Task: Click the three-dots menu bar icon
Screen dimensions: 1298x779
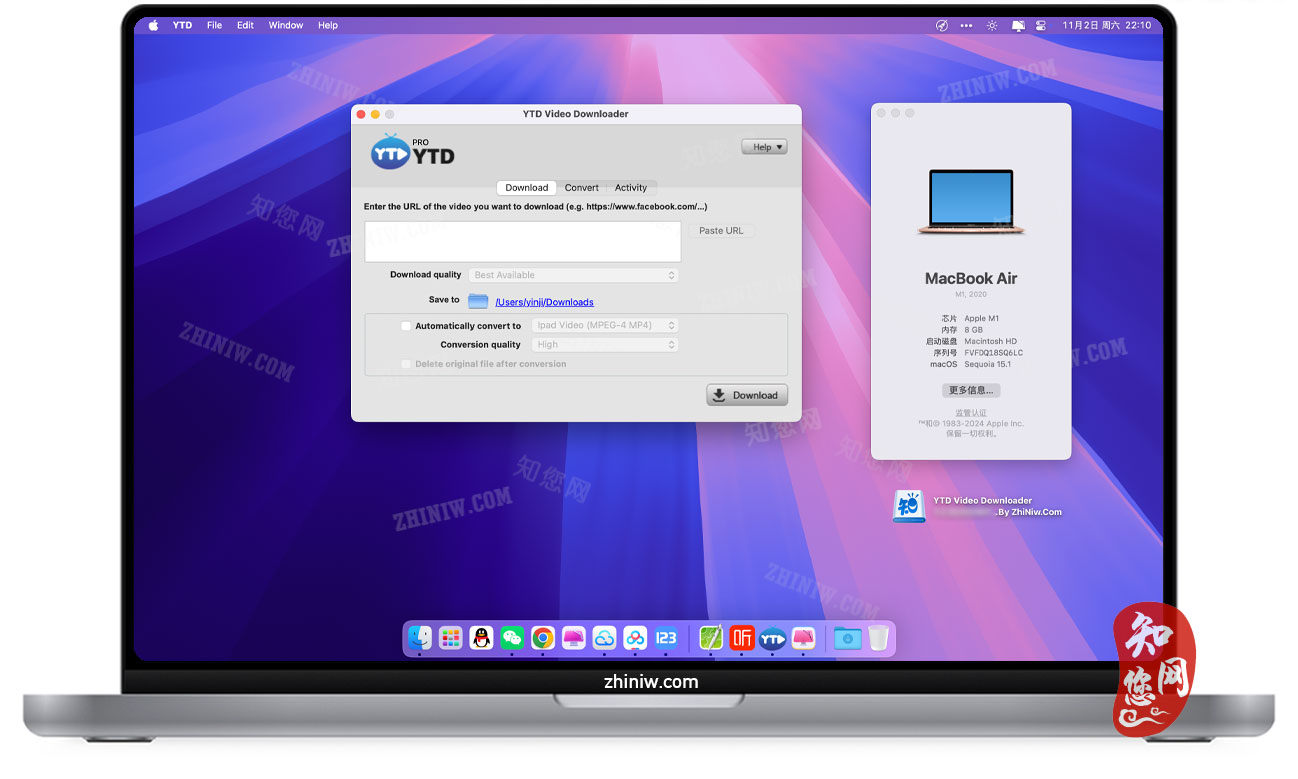Action: (x=966, y=25)
